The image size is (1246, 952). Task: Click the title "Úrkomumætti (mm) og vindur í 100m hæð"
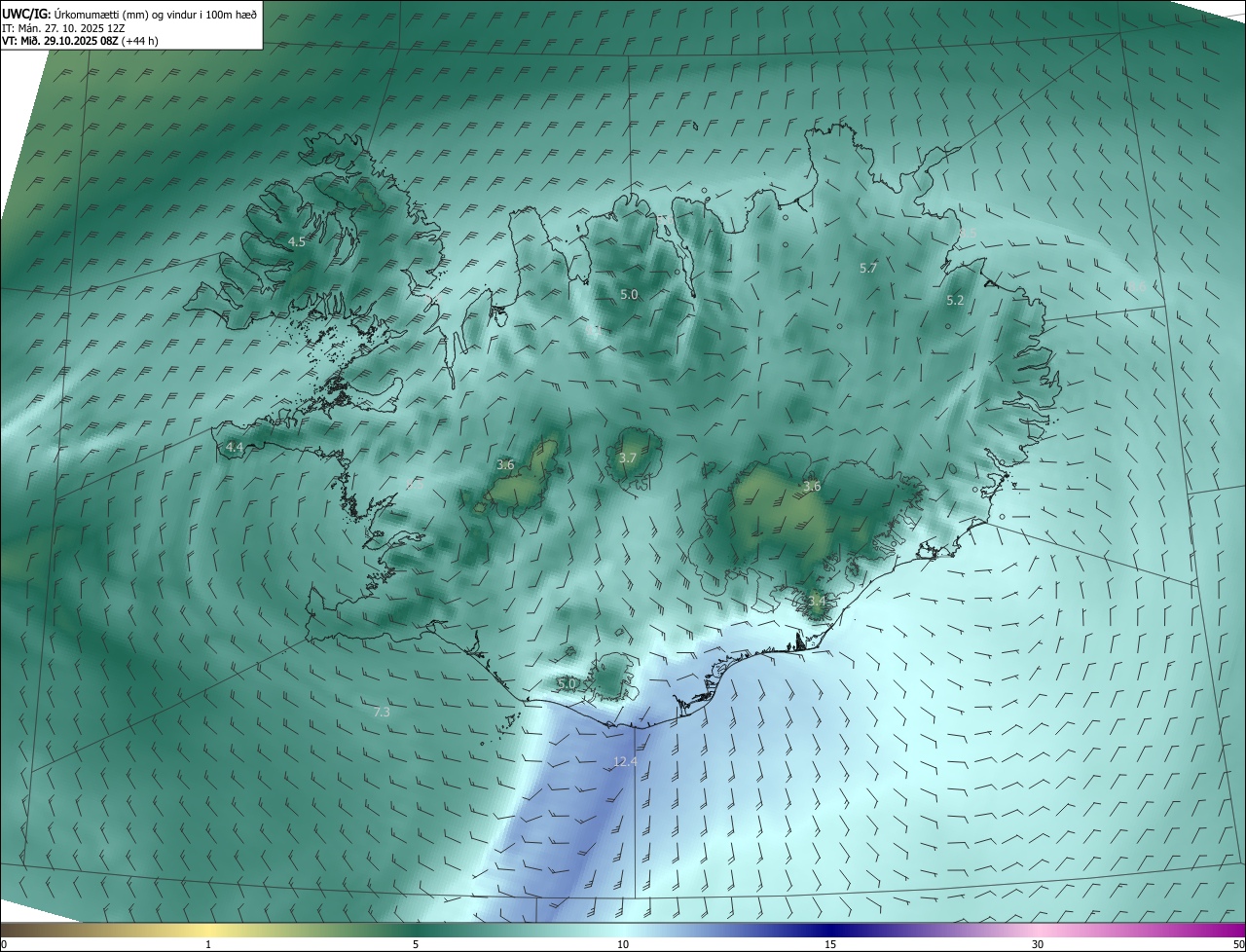tap(156, 14)
